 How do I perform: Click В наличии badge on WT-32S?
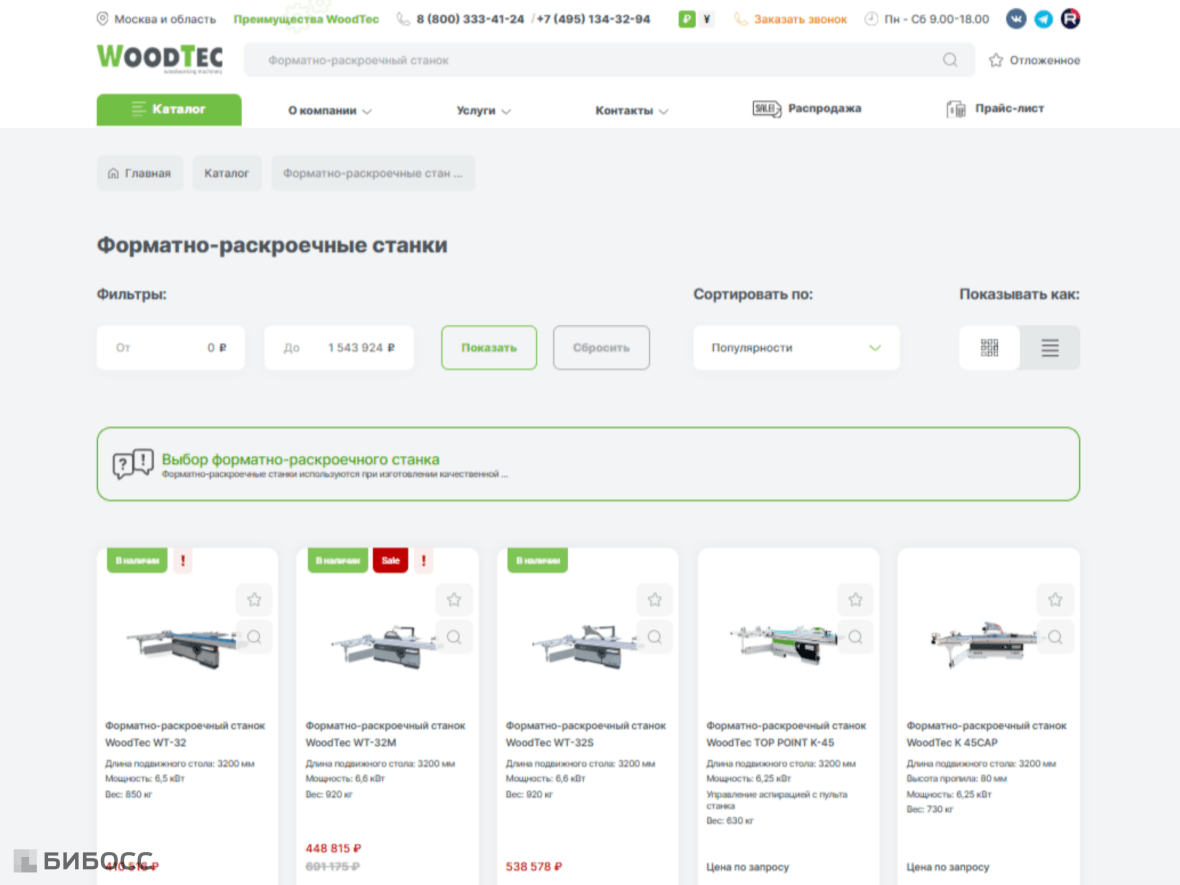point(538,561)
